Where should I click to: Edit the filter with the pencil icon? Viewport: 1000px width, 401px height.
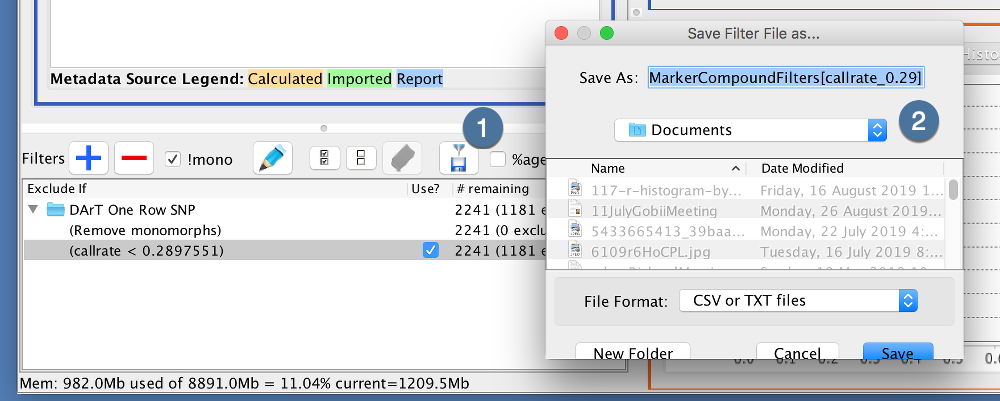click(x=273, y=158)
